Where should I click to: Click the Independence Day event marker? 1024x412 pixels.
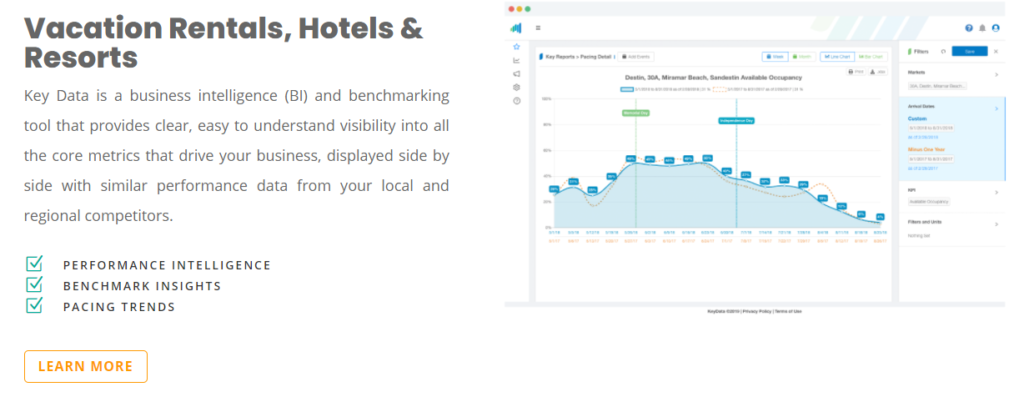737,121
